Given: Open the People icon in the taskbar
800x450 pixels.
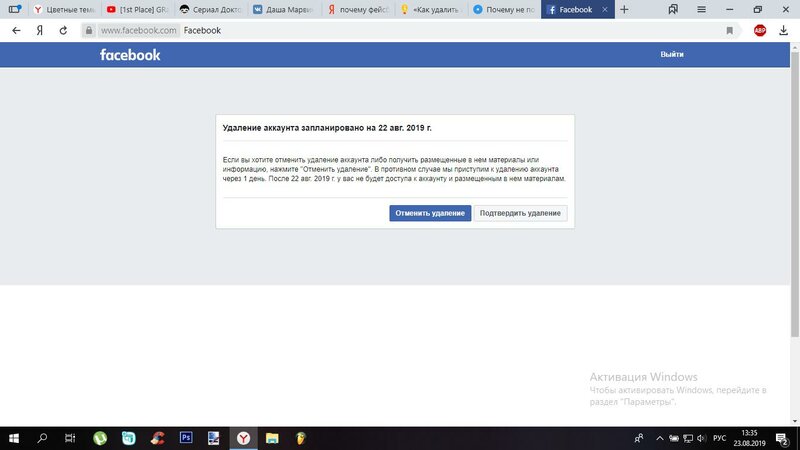Looking at the screenshot, I should coord(638,438).
